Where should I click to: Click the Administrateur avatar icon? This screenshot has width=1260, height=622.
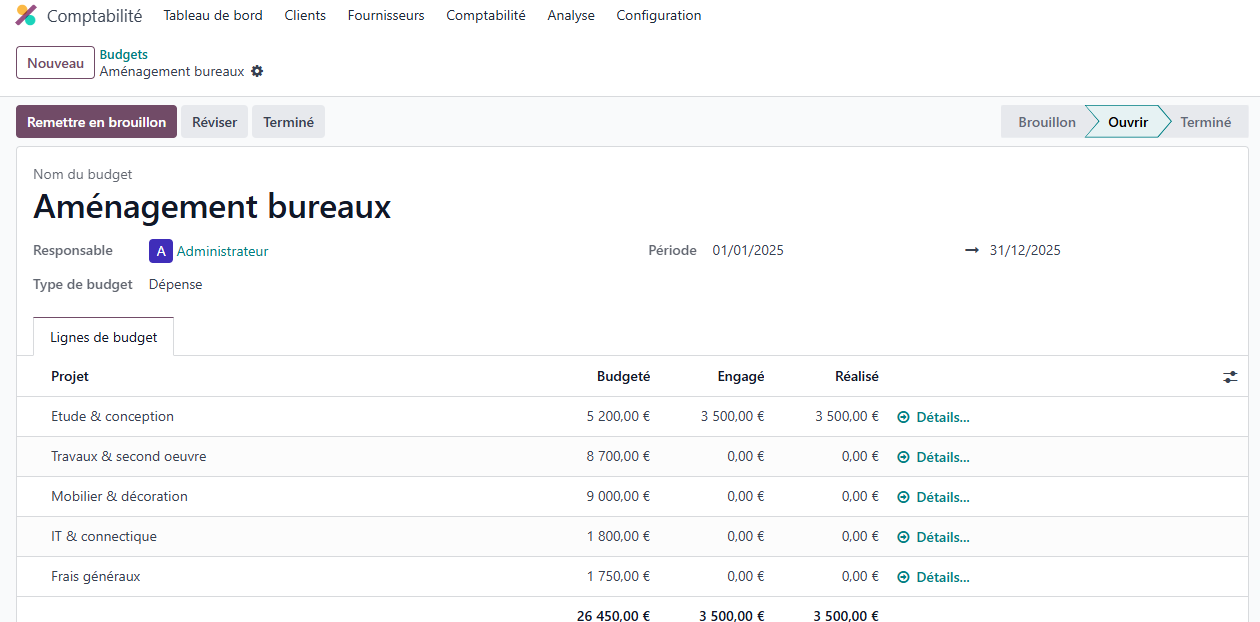pos(160,251)
